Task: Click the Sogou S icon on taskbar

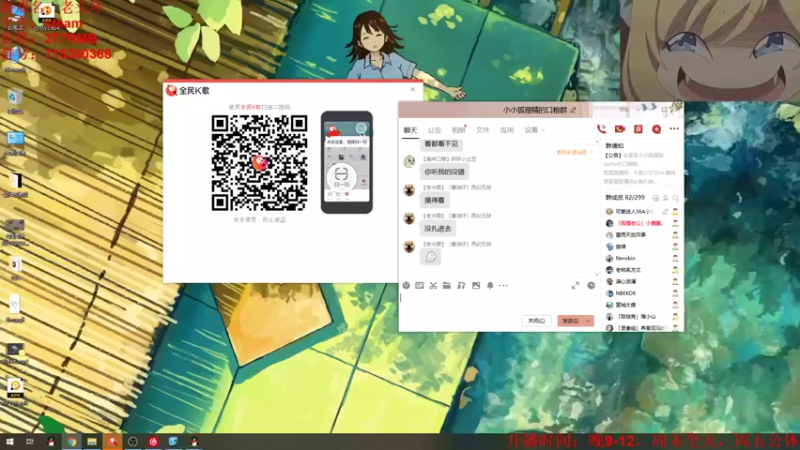Action: [173, 441]
